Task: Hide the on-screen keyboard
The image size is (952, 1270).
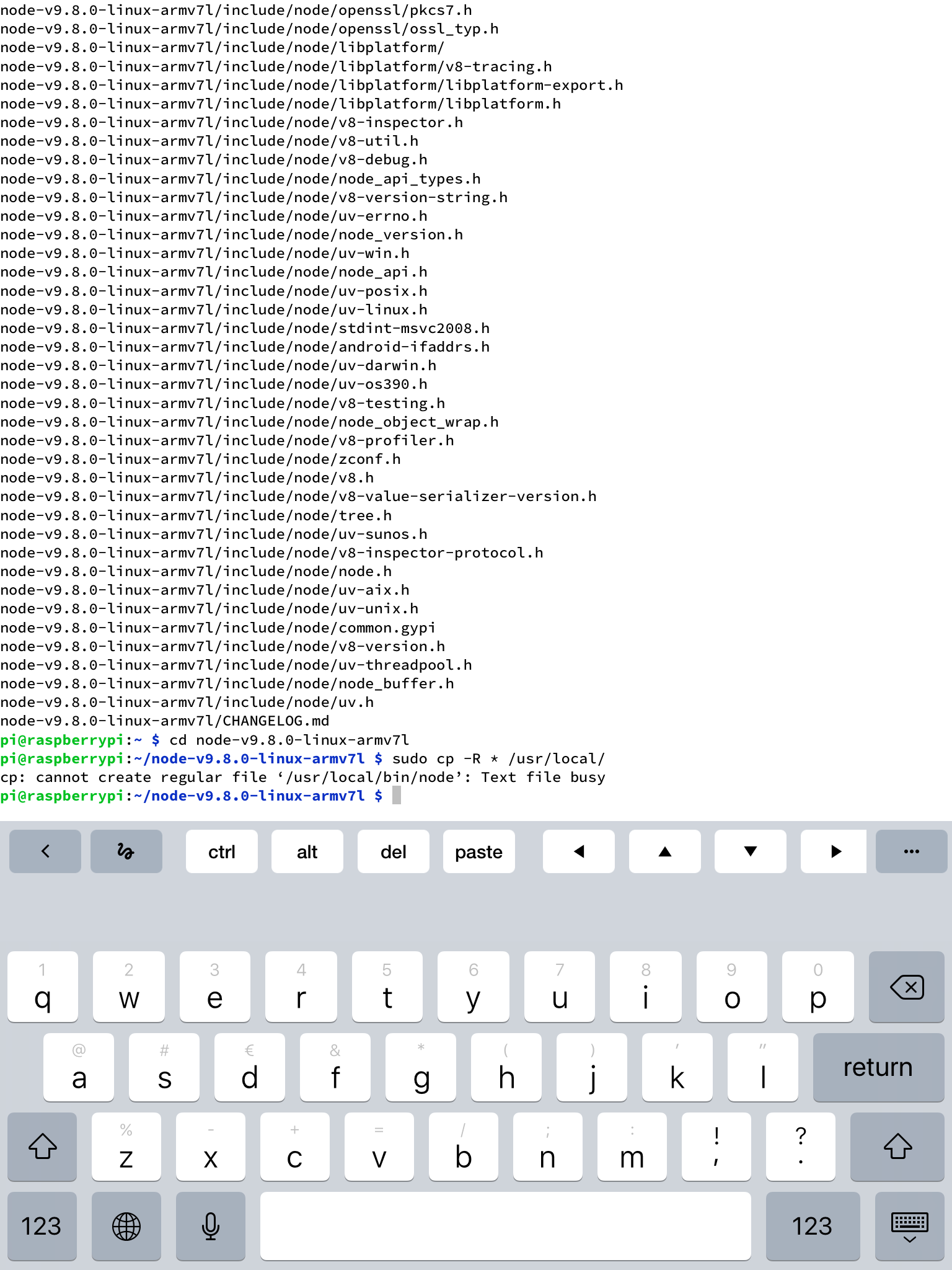Action: [x=909, y=1226]
